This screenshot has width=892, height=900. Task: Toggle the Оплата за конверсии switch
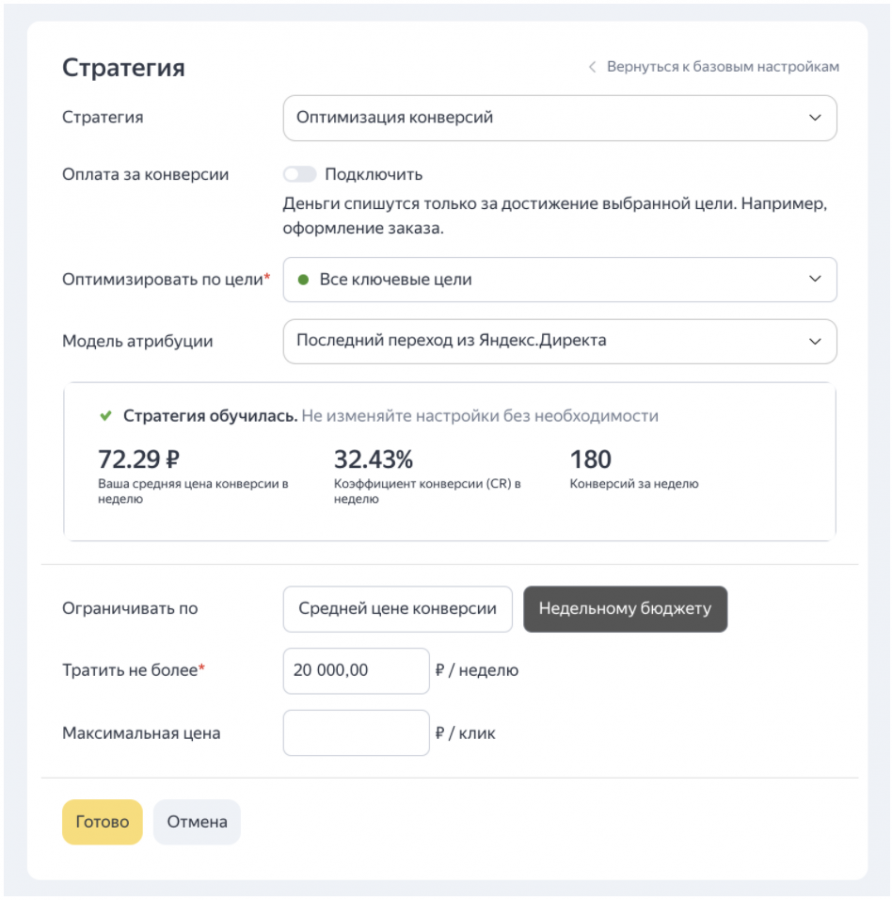point(300,174)
